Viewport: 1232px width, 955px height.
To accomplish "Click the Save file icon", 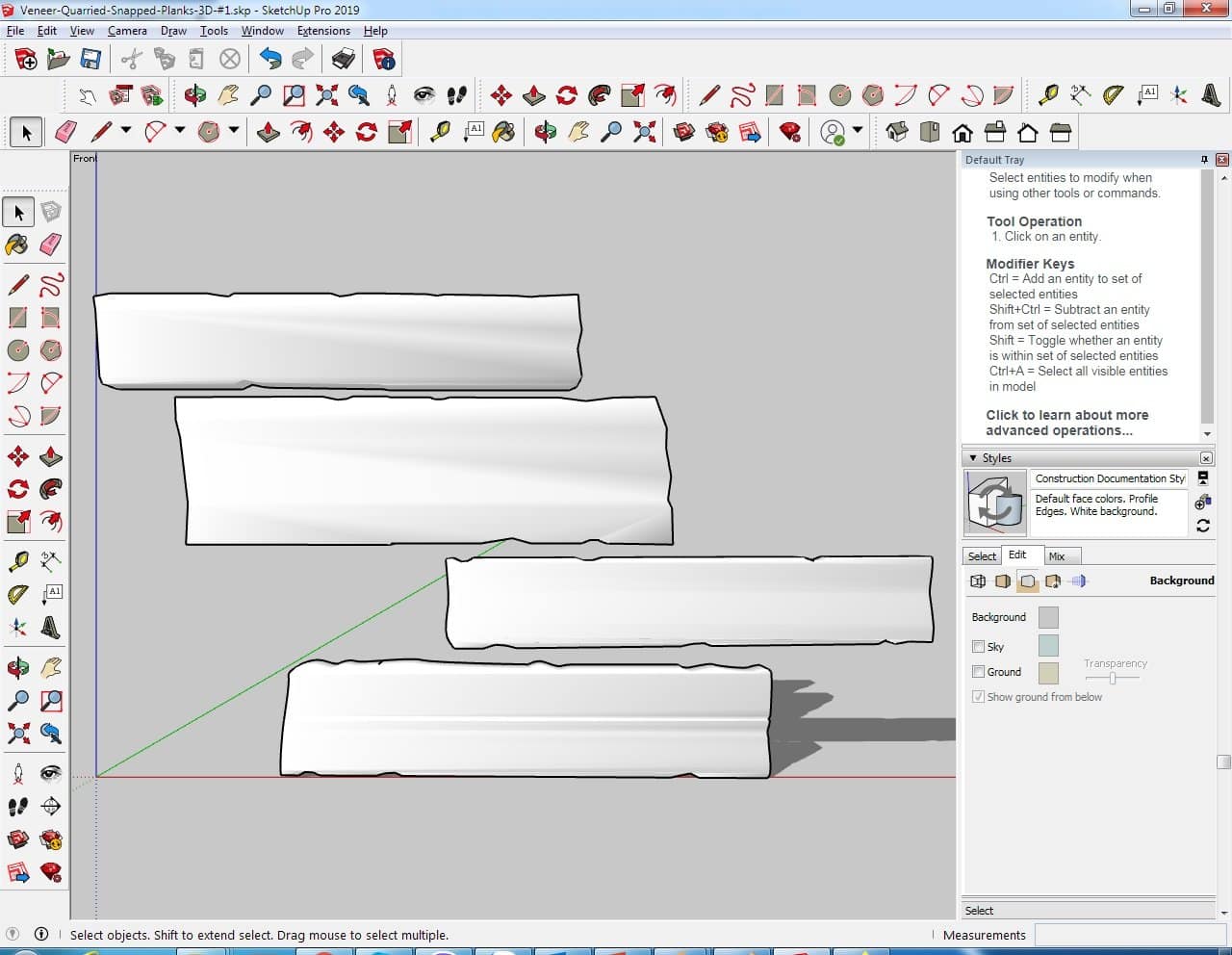I will pyautogui.click(x=90, y=60).
